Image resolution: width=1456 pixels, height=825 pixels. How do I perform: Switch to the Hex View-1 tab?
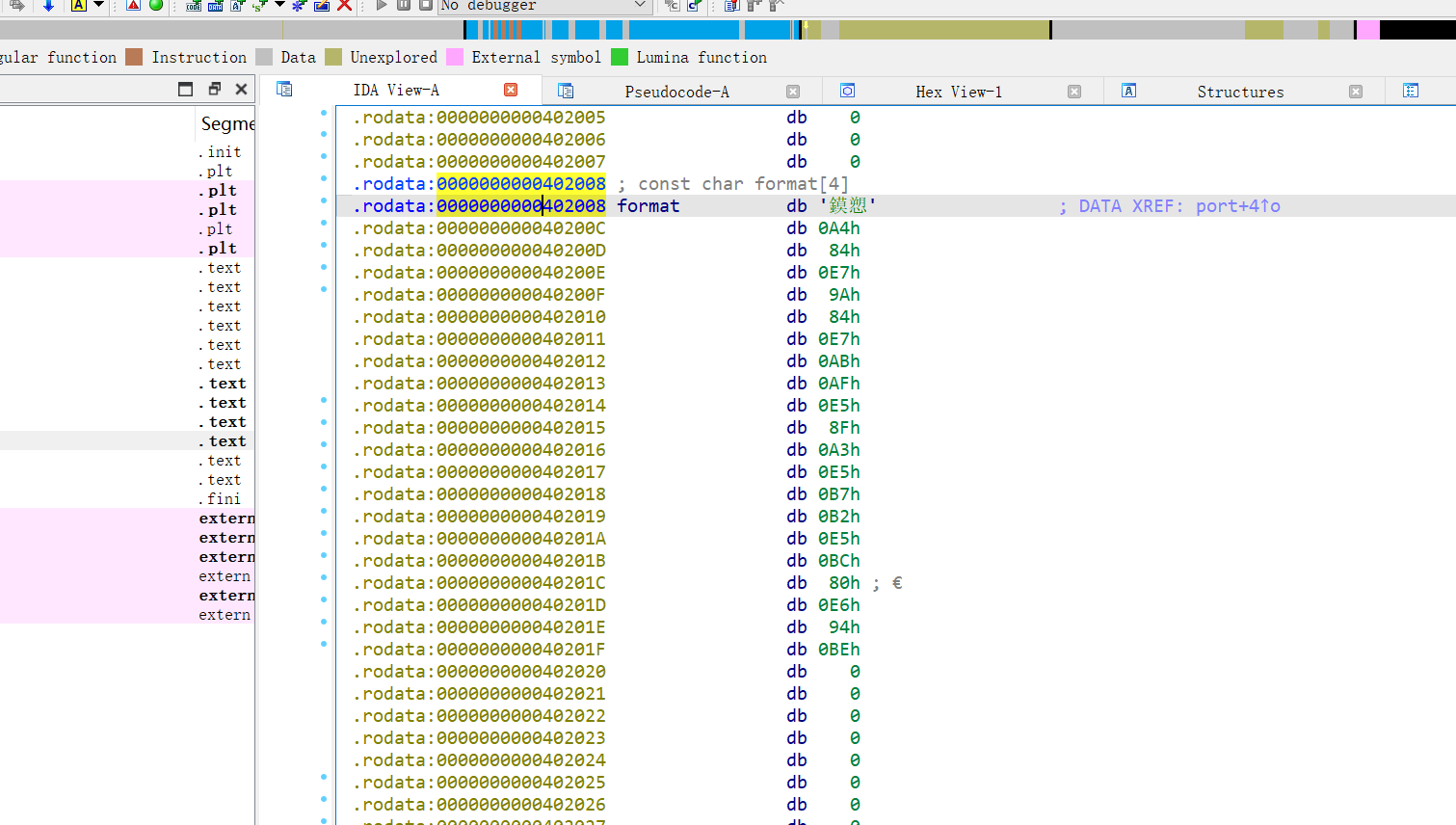click(x=959, y=92)
